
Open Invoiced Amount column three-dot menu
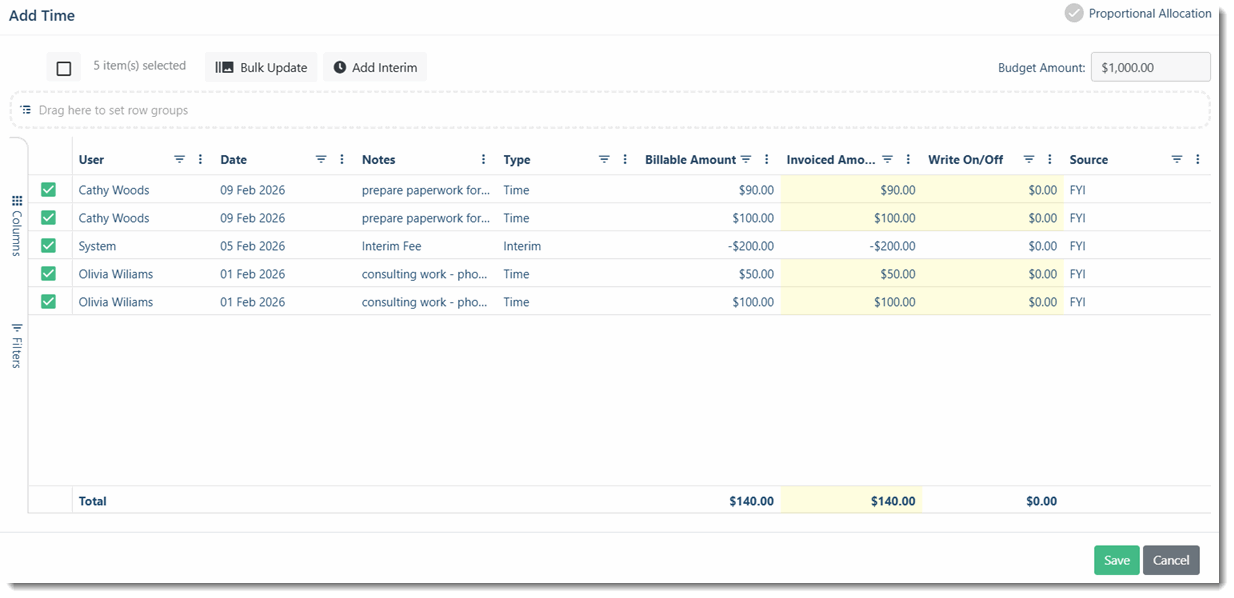click(x=908, y=160)
